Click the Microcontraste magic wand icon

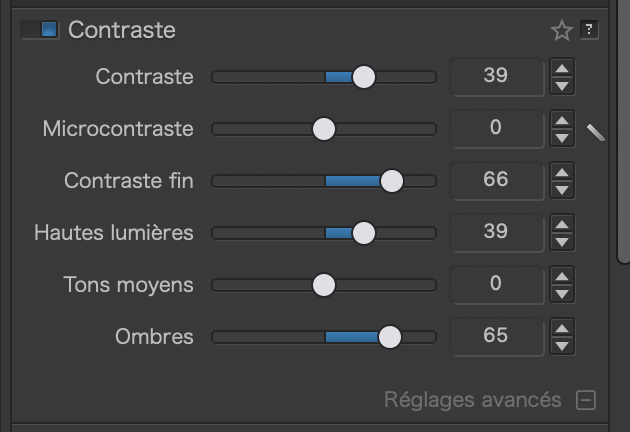pyautogui.click(x=595, y=131)
